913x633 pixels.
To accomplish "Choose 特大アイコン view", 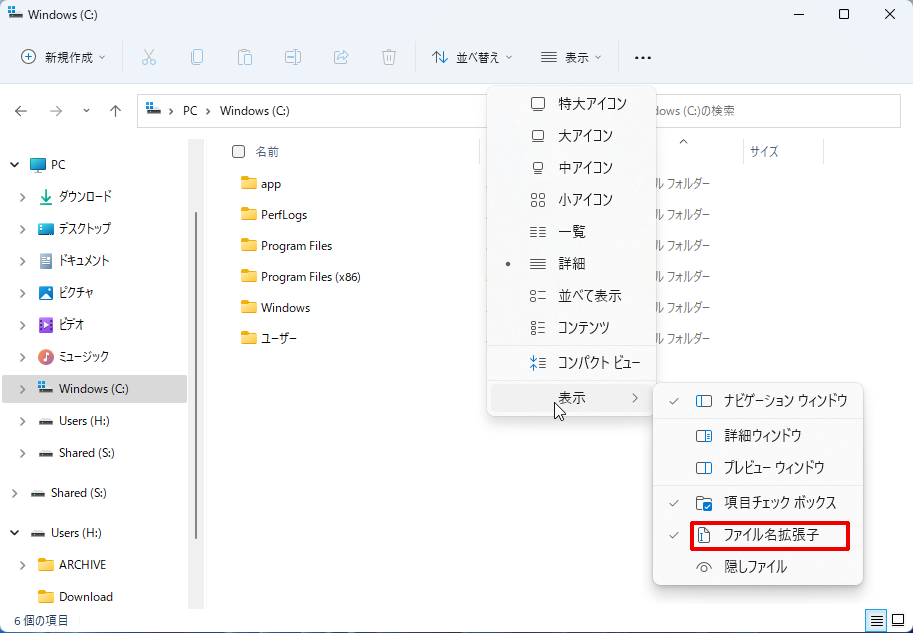I will 571,104.
